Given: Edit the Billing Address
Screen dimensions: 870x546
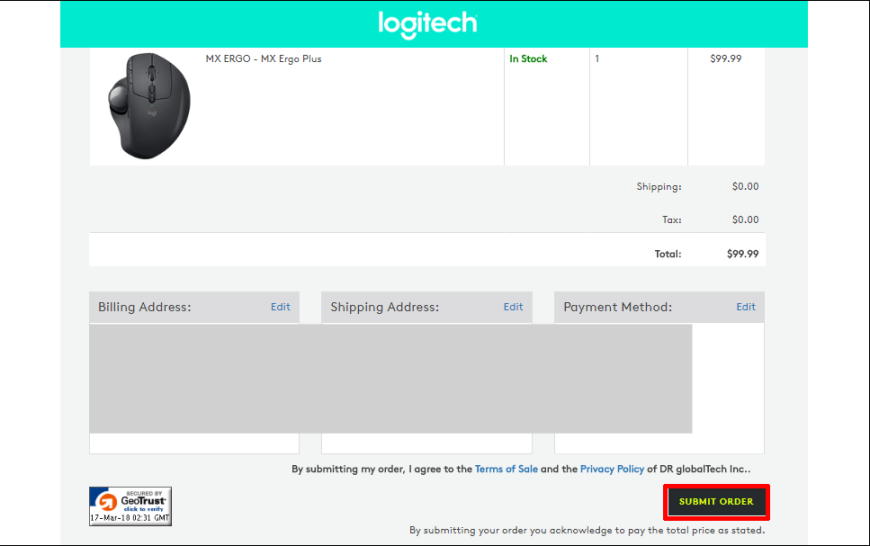Looking at the screenshot, I should 280,307.
